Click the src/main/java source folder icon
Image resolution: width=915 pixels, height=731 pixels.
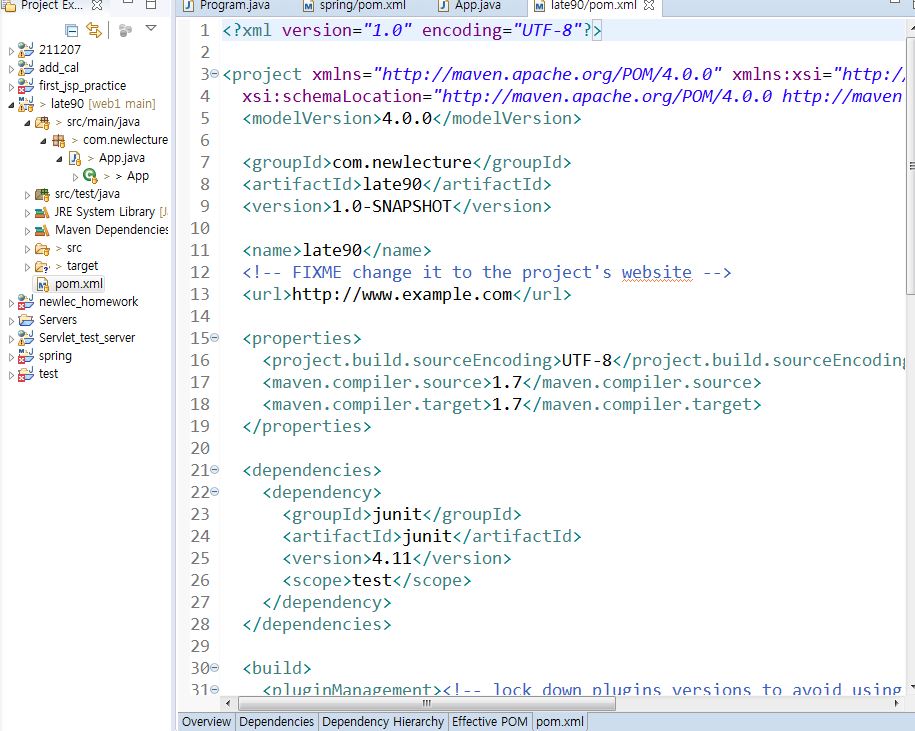tap(42, 122)
